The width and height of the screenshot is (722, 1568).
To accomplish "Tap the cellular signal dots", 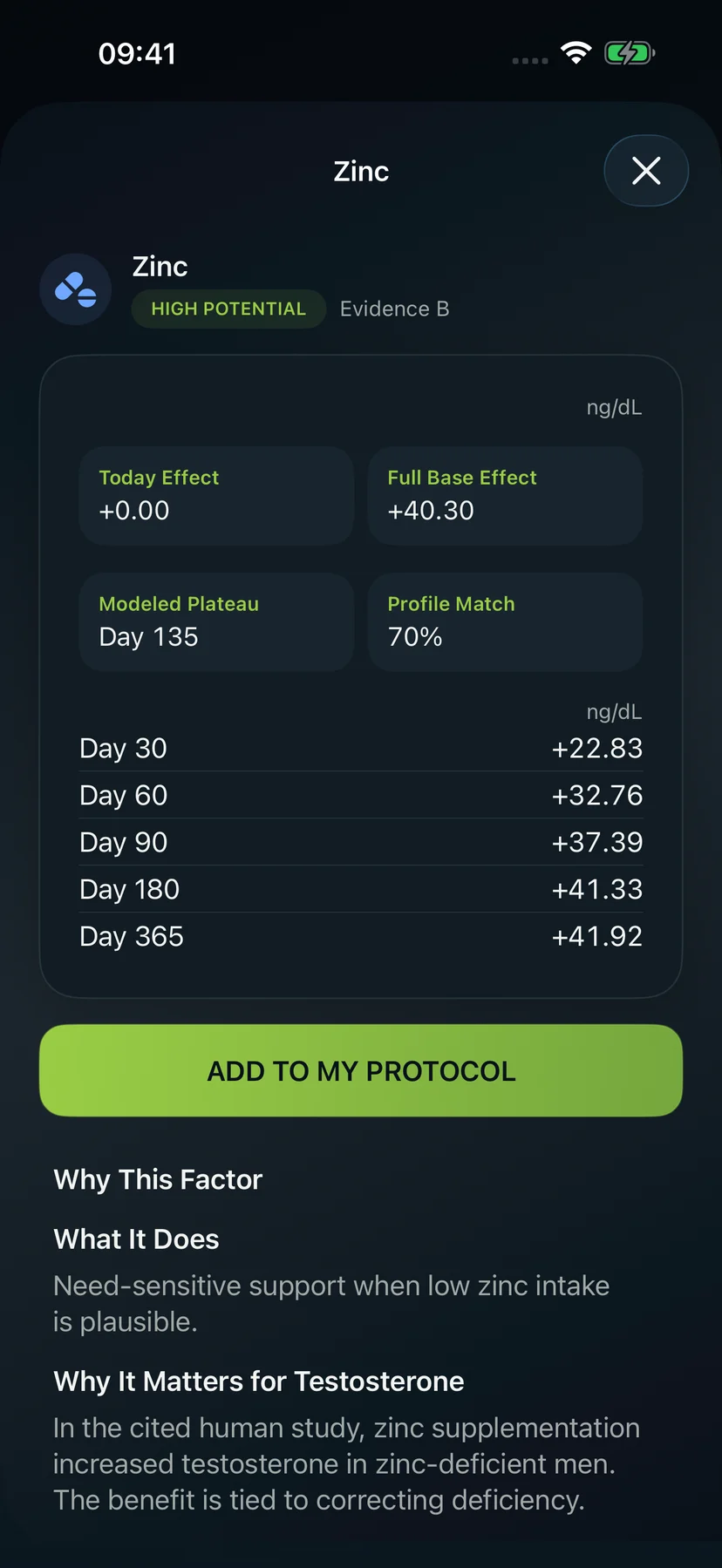I will 530,60.
